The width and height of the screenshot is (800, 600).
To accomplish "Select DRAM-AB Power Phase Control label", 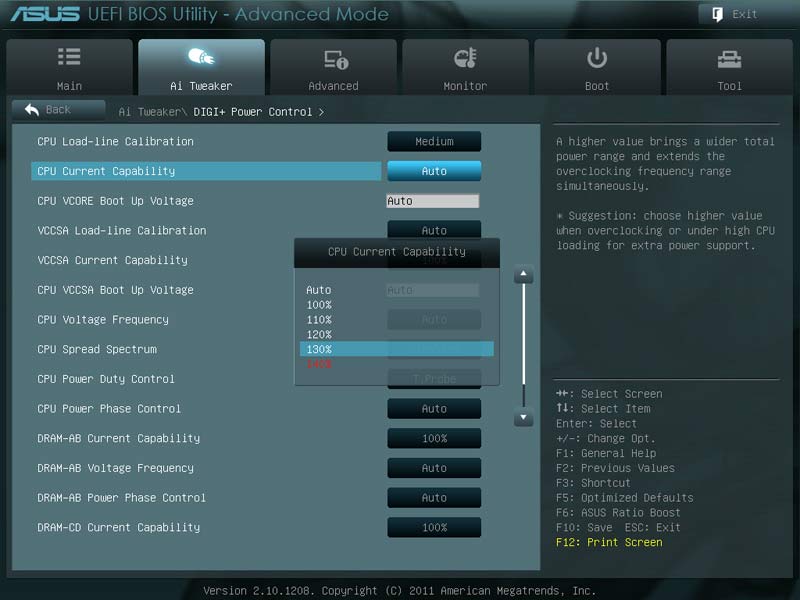I will coord(121,497).
